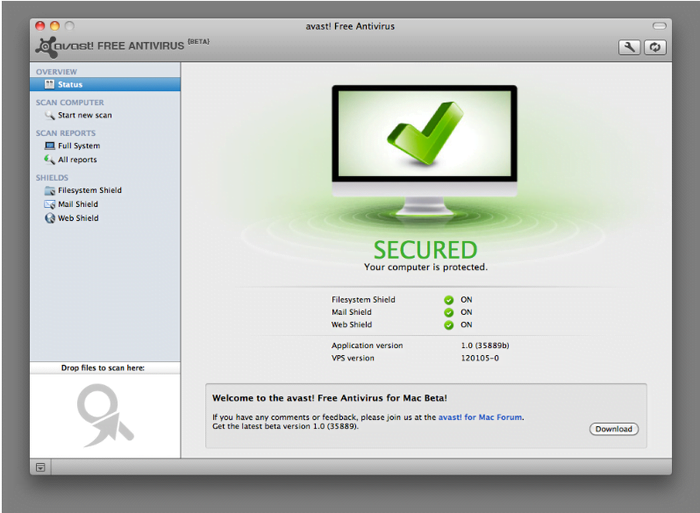Click green check icon for Web Shield status

click(x=449, y=325)
